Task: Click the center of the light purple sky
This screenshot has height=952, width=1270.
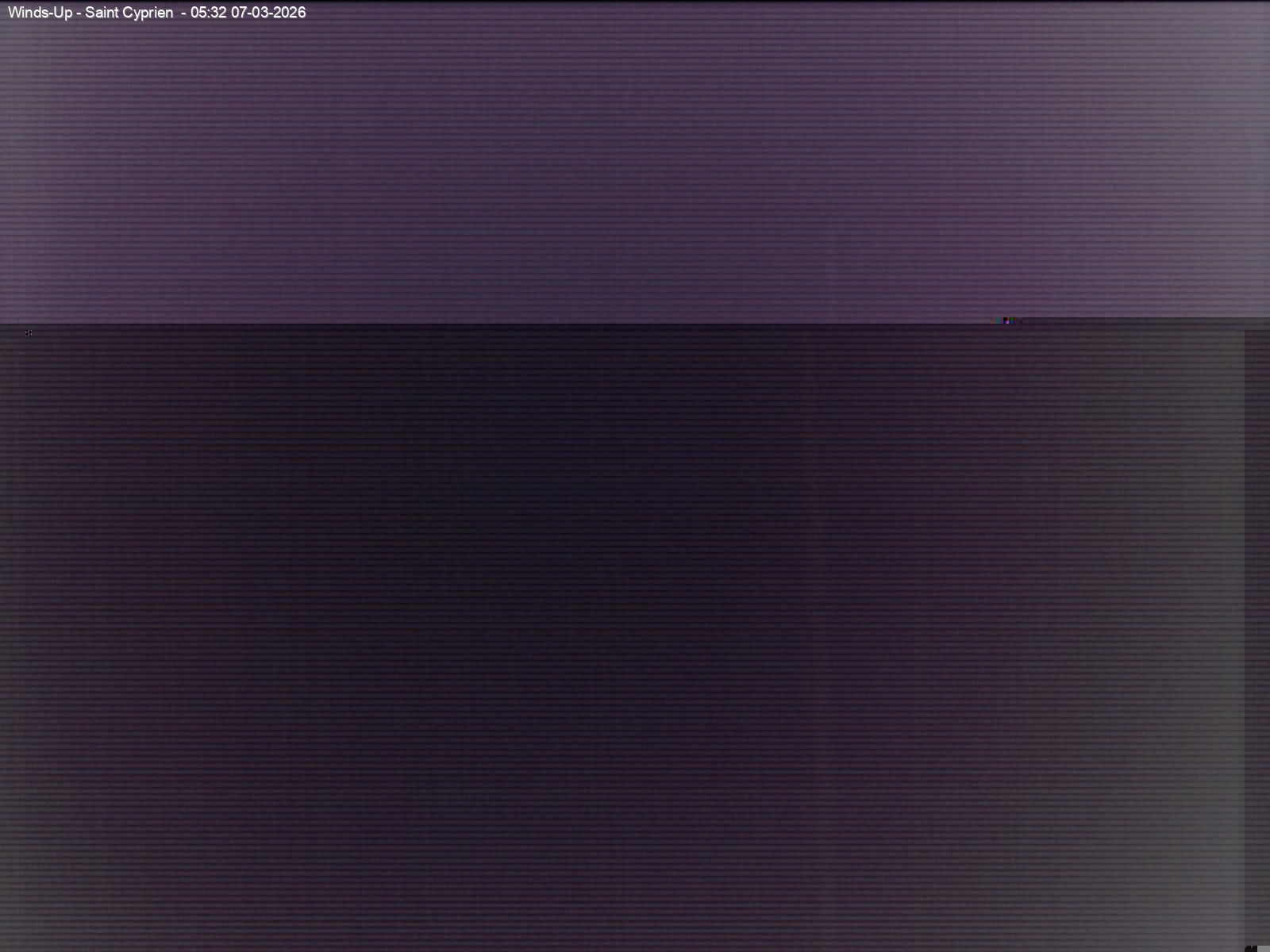Action: coord(635,163)
